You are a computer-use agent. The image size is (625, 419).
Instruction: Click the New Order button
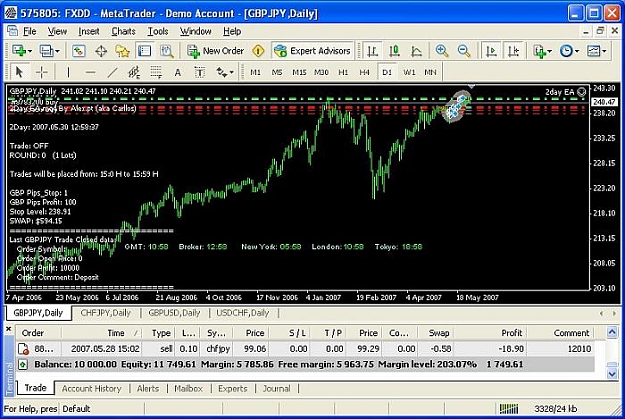(216, 51)
